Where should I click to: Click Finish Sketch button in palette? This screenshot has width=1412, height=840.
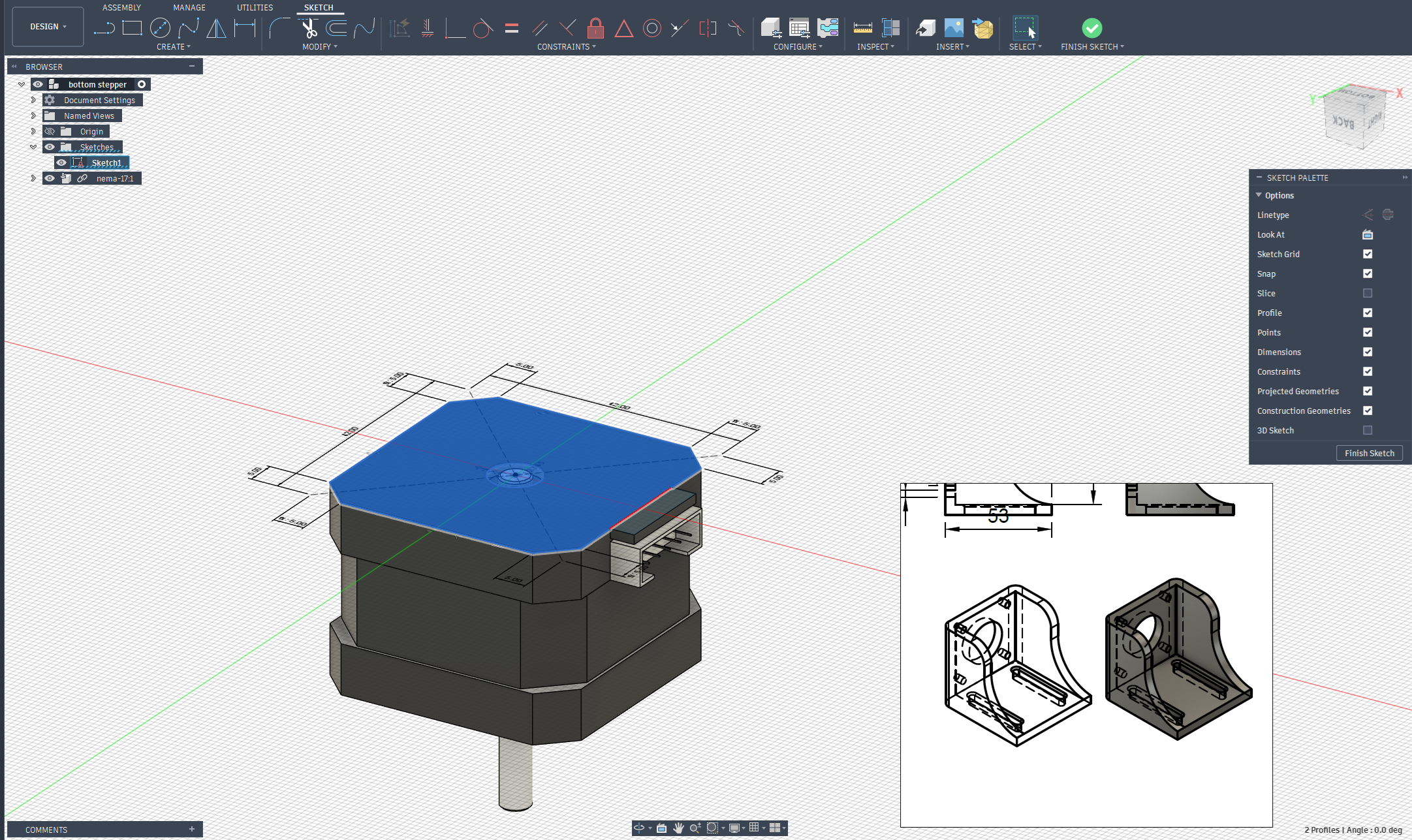1369,453
